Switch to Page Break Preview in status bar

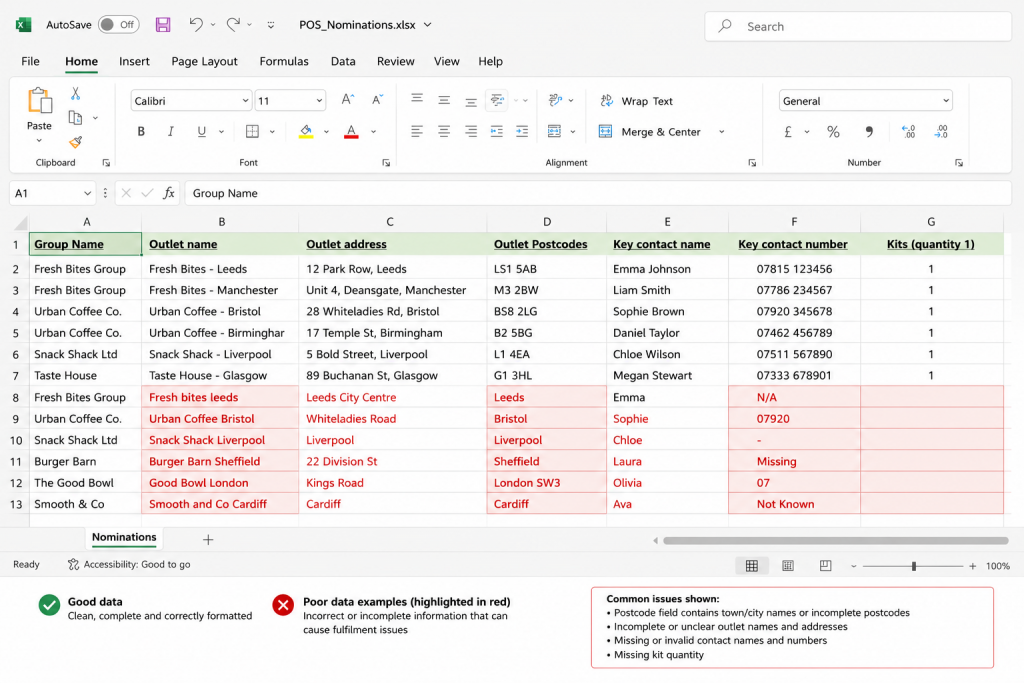tap(825, 565)
